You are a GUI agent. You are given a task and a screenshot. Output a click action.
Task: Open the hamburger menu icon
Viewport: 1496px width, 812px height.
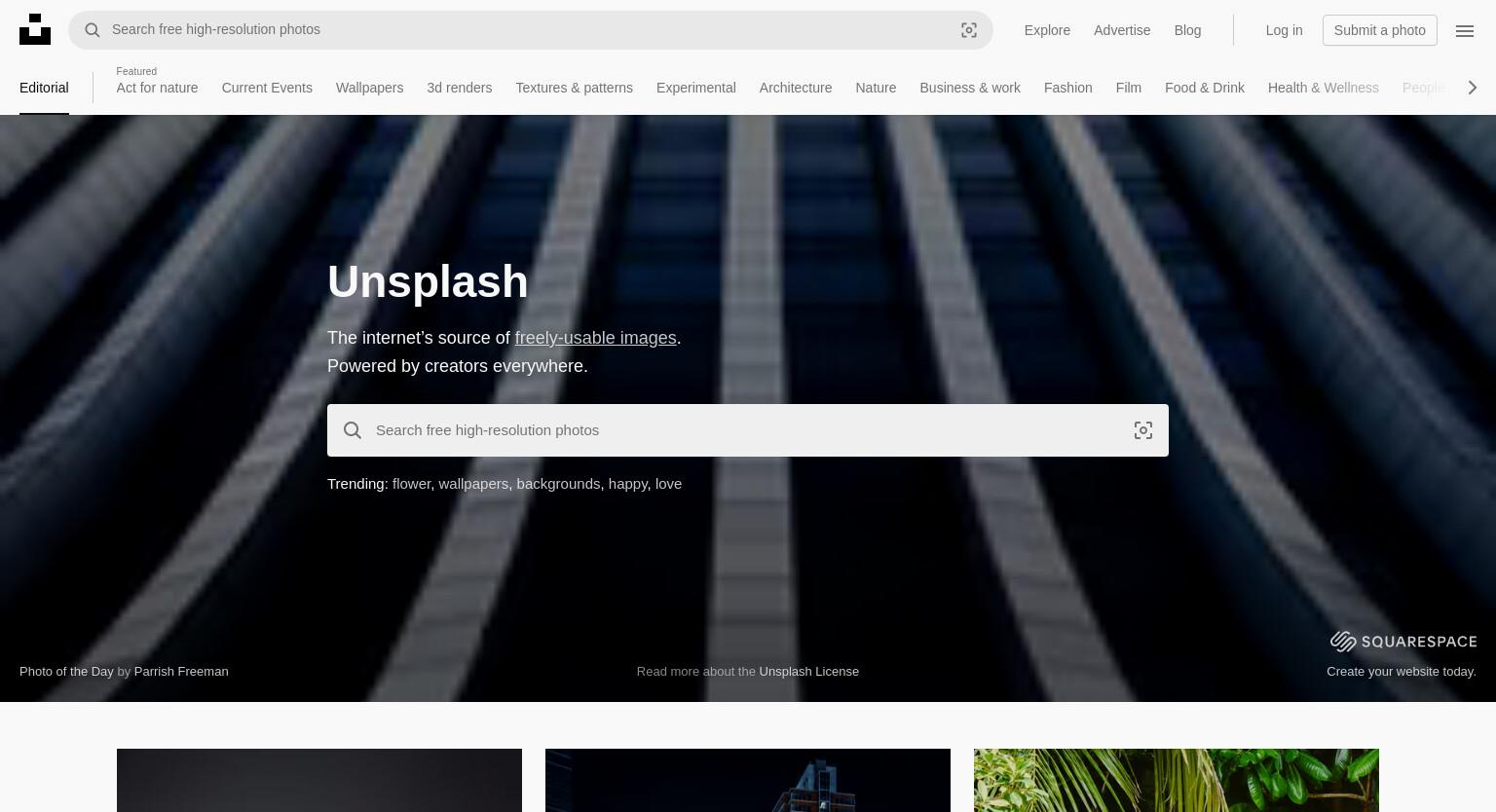tap(1465, 30)
